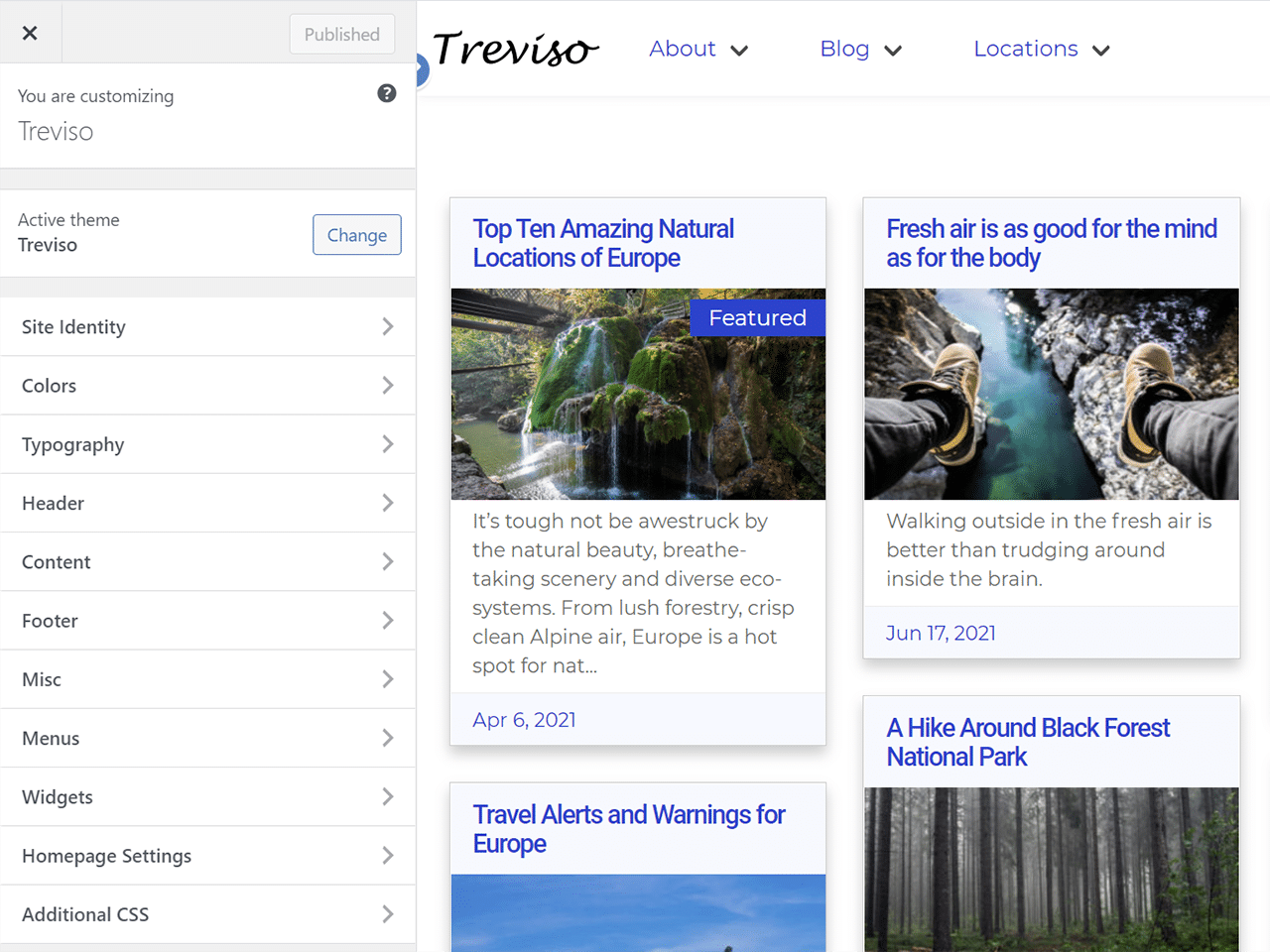Click the 'Walking outside in the fresh air' excerpt
Screen dimensions: 1270x952
[1049, 549]
